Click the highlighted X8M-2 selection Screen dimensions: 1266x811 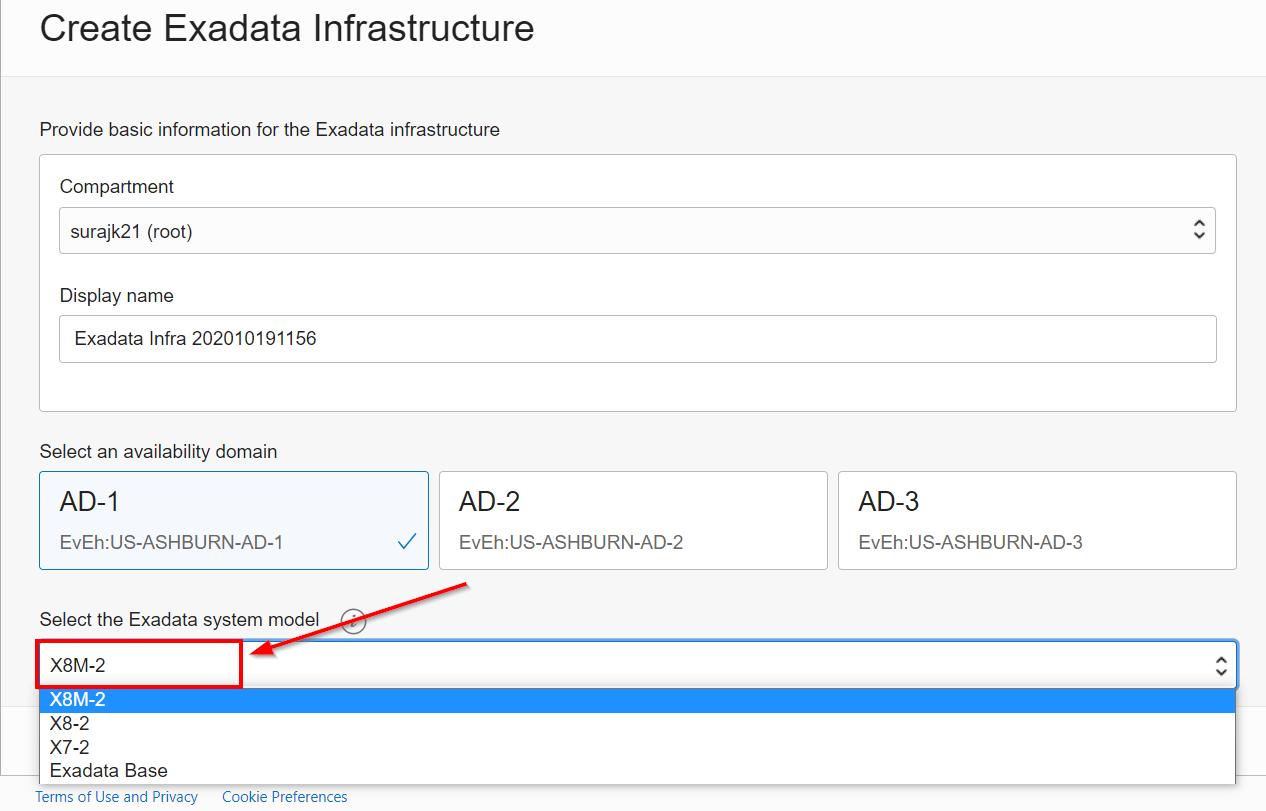139,664
